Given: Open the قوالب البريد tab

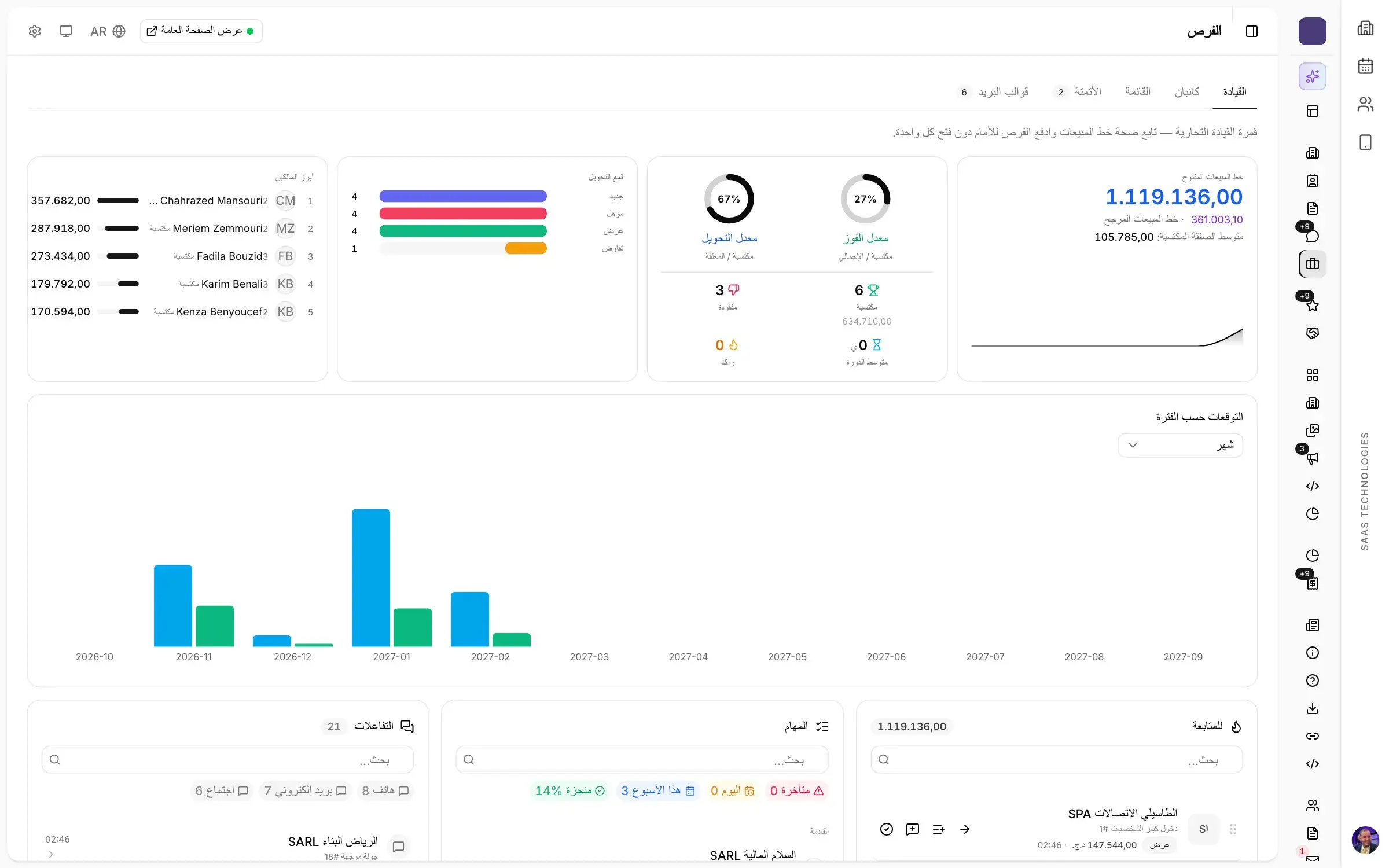Looking at the screenshot, I should coord(994,92).
